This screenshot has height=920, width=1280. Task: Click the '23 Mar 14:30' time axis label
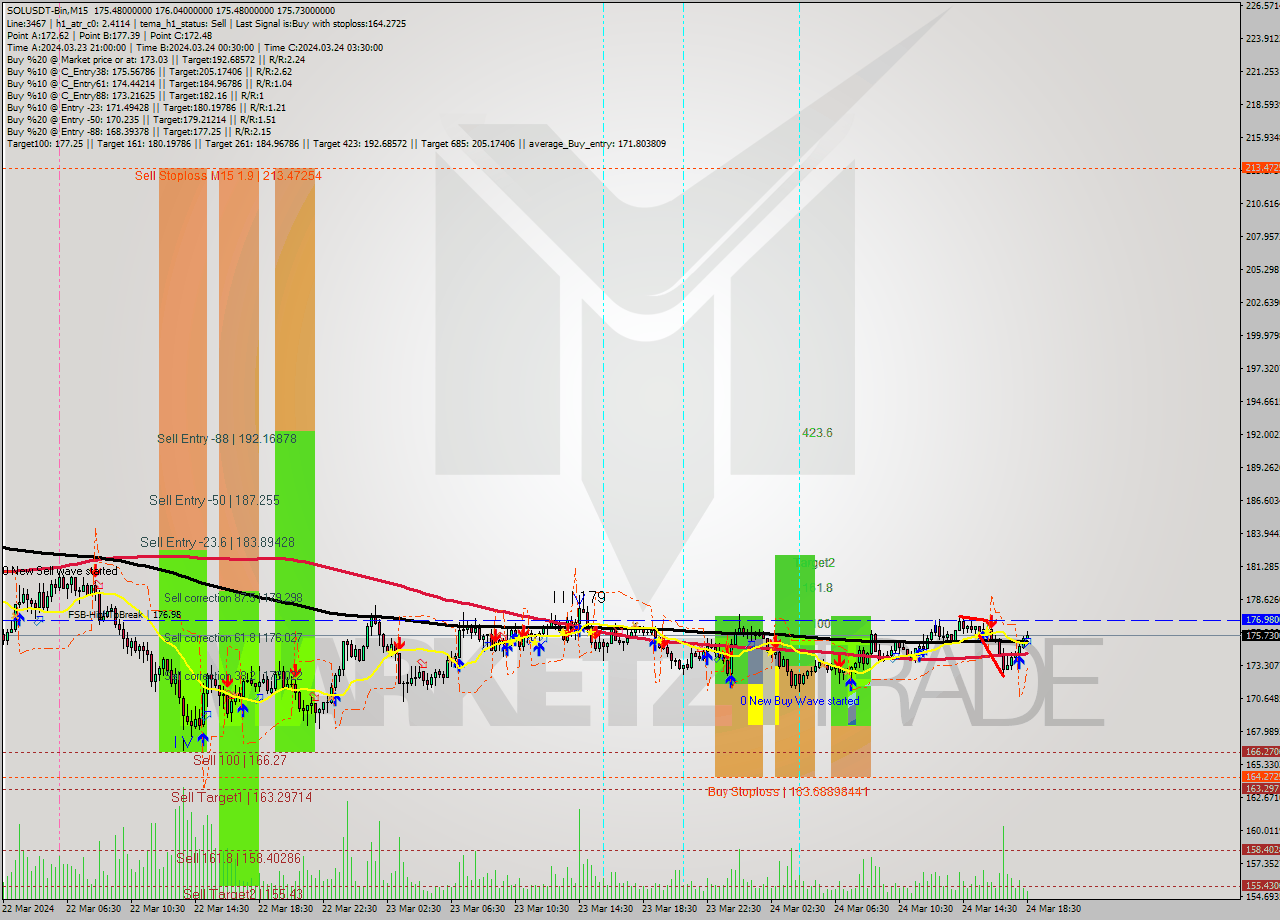[x=606, y=909]
